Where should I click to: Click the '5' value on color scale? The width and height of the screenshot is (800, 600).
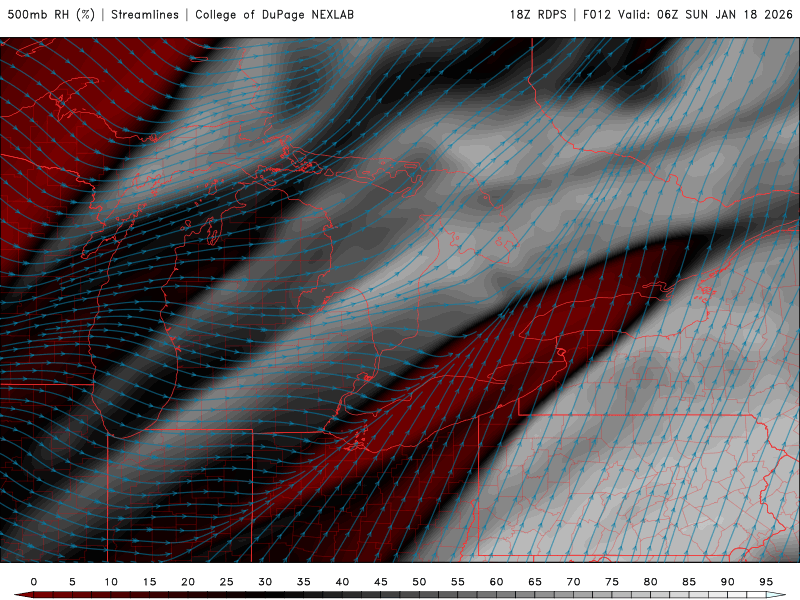pos(72,582)
